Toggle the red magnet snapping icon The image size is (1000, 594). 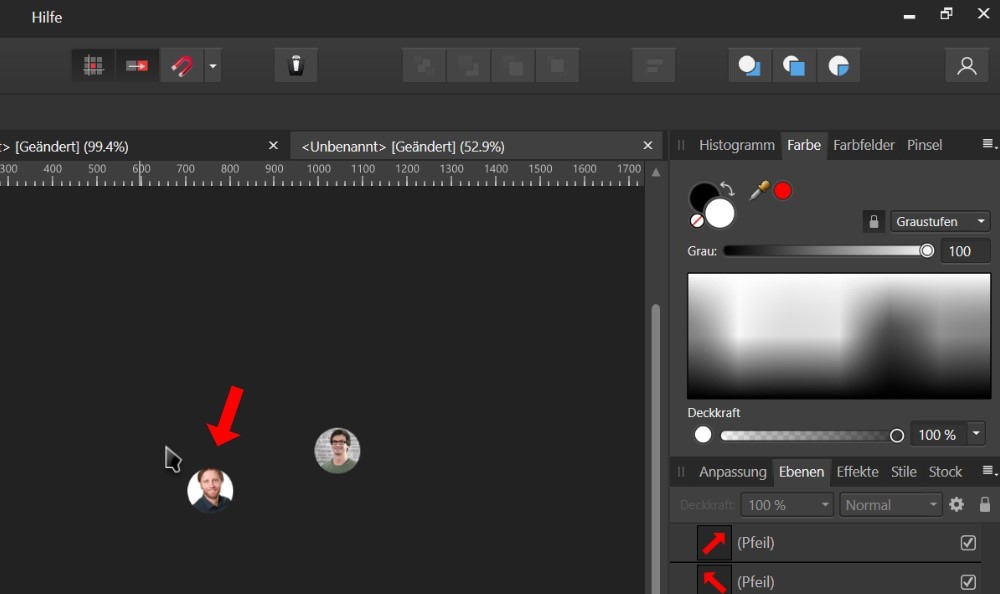[182, 65]
